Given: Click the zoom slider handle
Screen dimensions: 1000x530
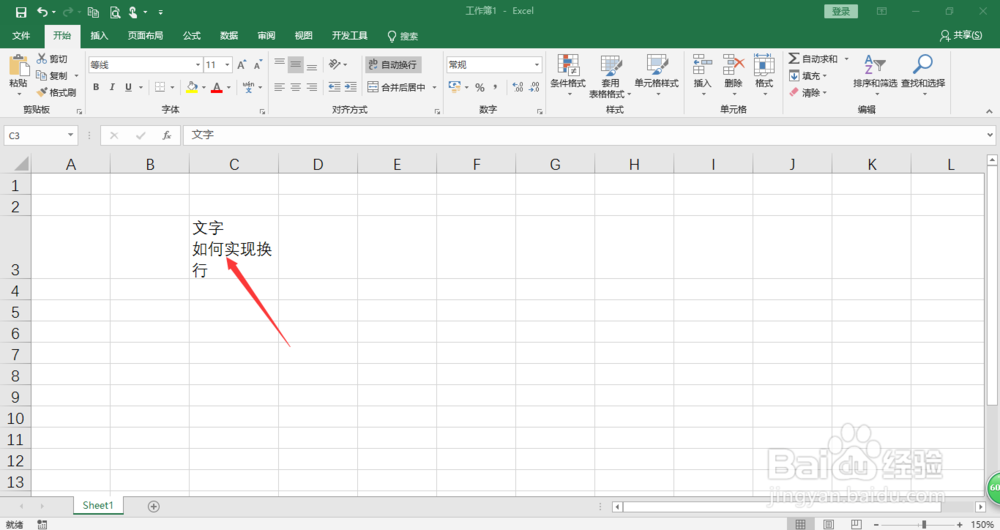Looking at the screenshot, I should [923, 524].
